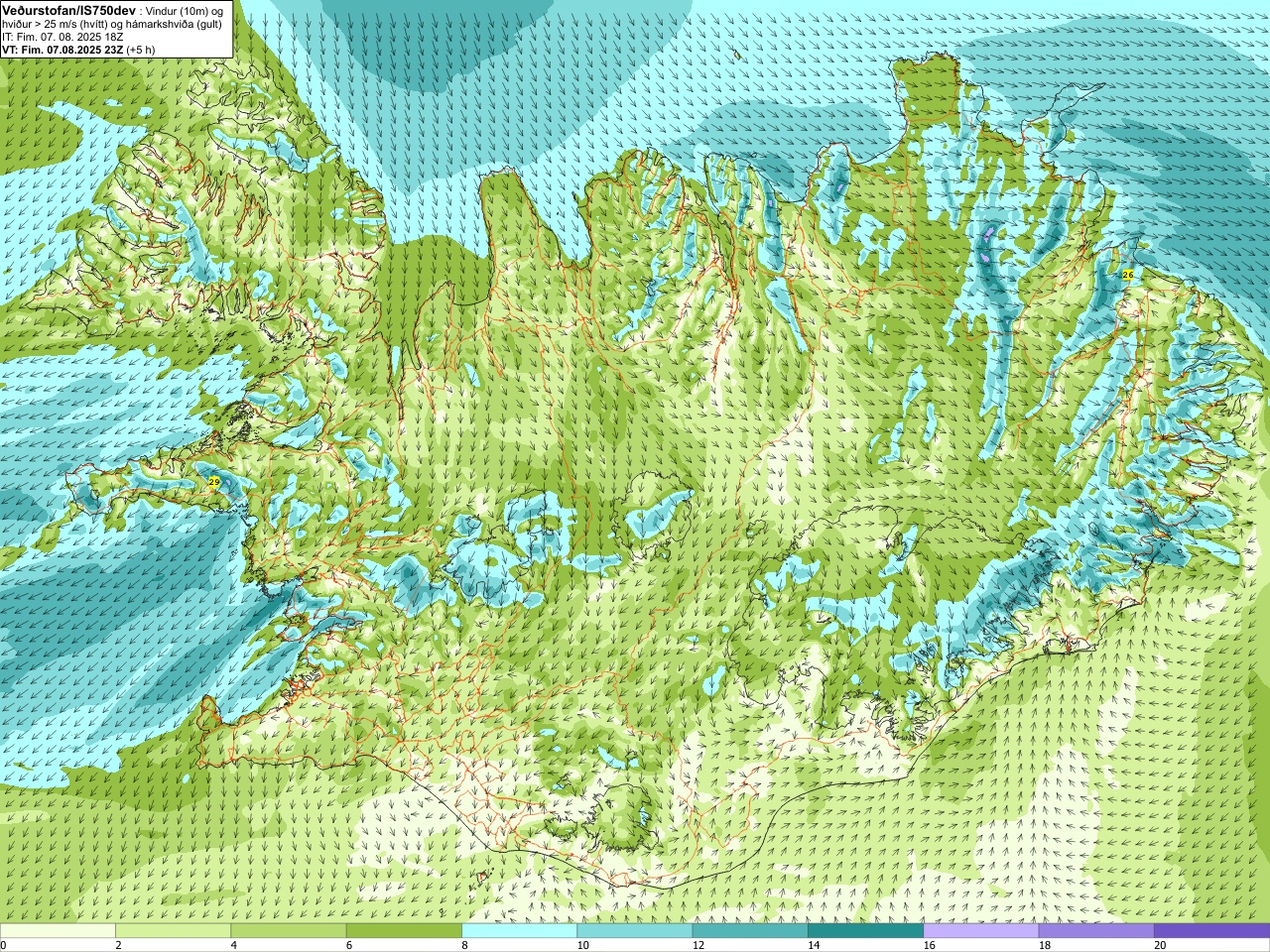Click the legend tick label '0'

tap(3, 945)
